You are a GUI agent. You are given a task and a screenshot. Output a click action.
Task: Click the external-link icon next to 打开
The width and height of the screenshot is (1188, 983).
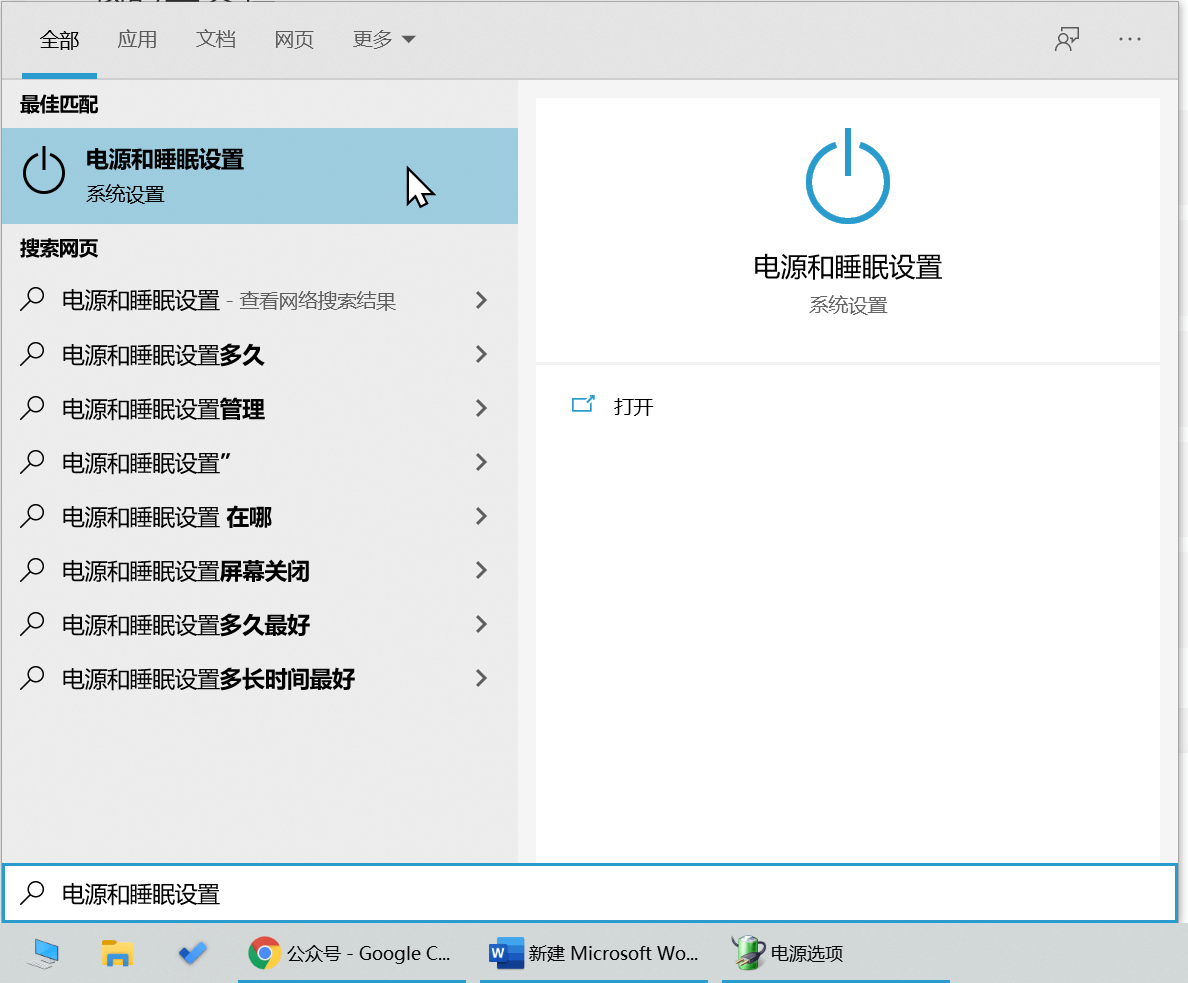[x=583, y=406]
